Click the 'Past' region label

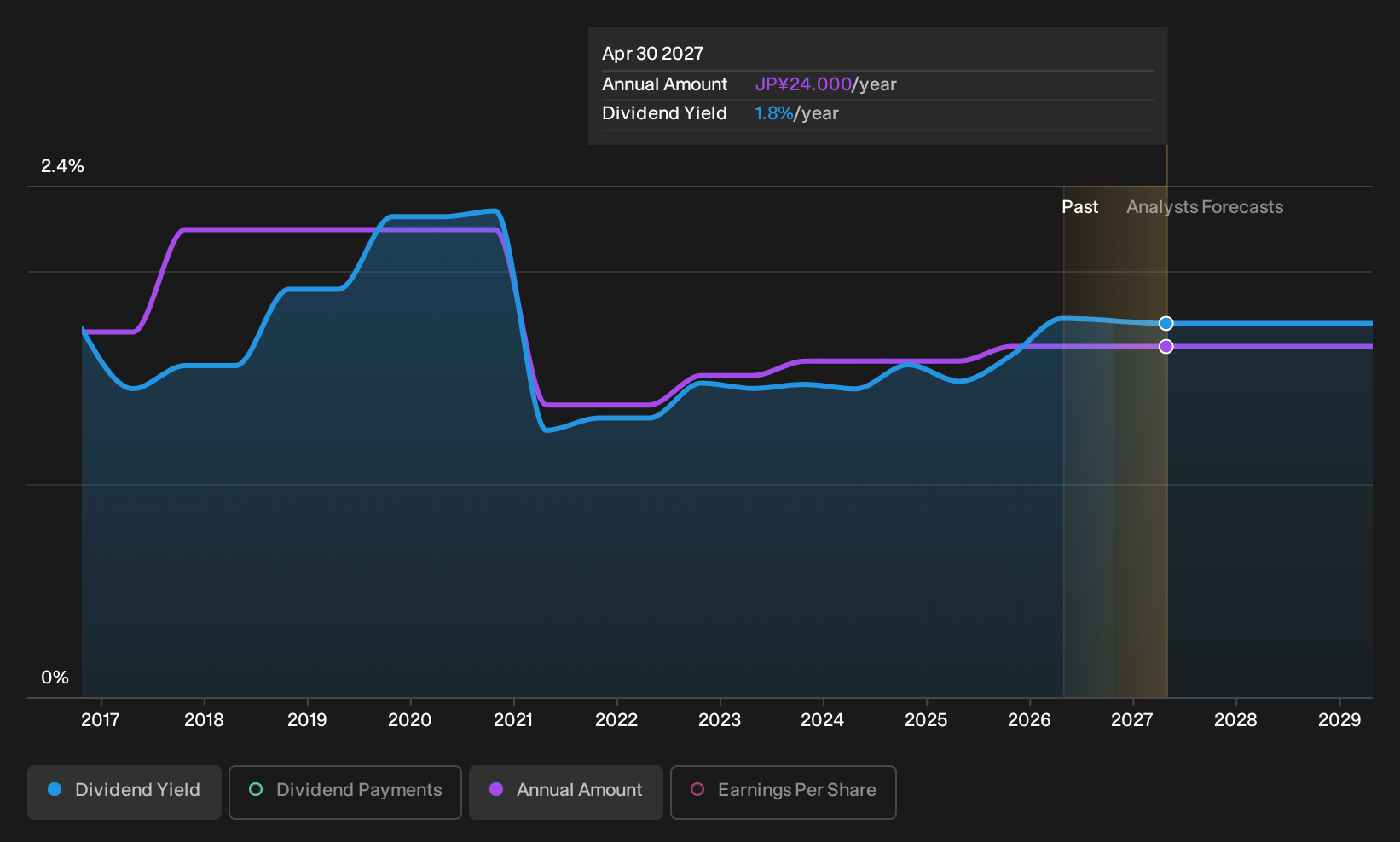point(1079,207)
